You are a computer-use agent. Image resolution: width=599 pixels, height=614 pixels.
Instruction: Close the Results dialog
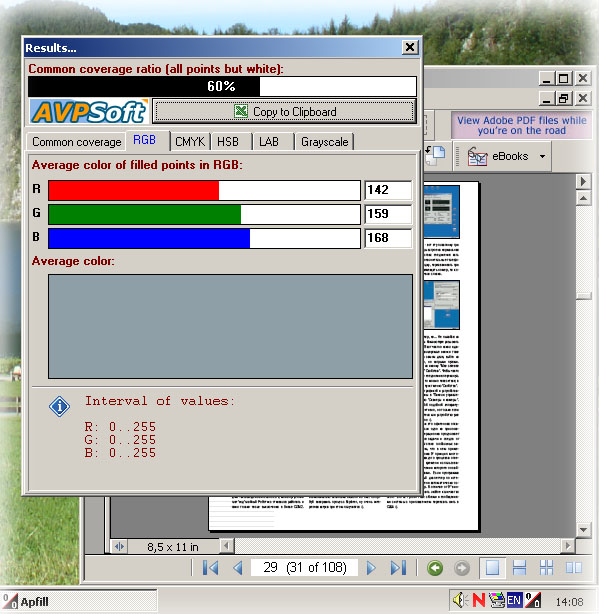pyautogui.click(x=410, y=47)
